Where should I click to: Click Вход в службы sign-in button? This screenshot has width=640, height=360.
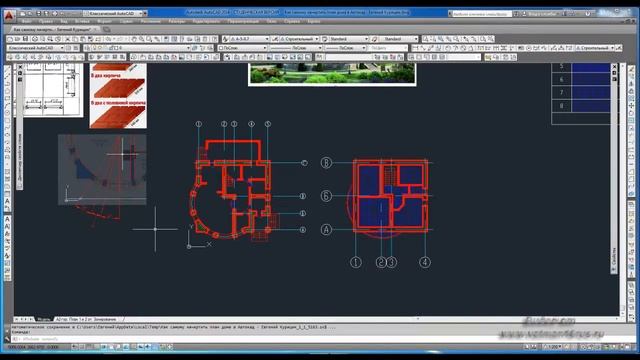click(541, 13)
